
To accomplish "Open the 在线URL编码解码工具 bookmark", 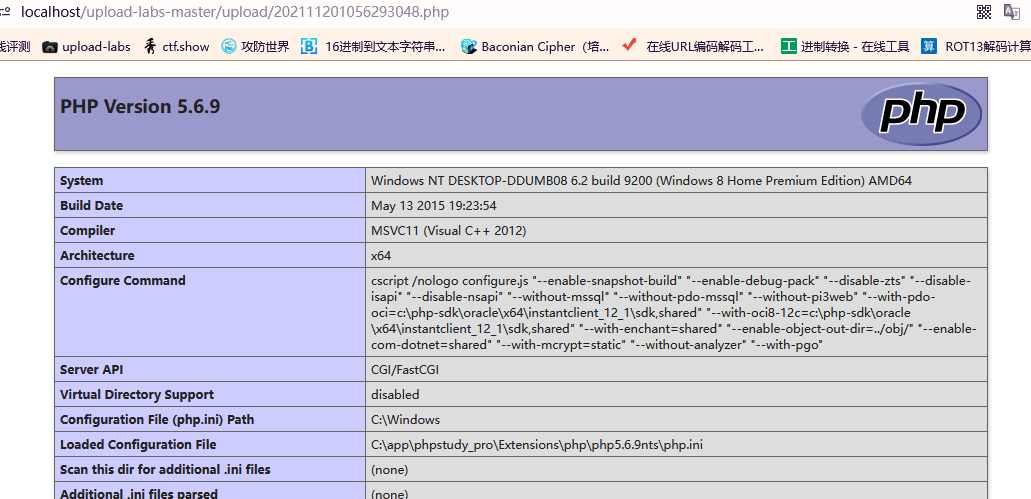I will click(694, 47).
